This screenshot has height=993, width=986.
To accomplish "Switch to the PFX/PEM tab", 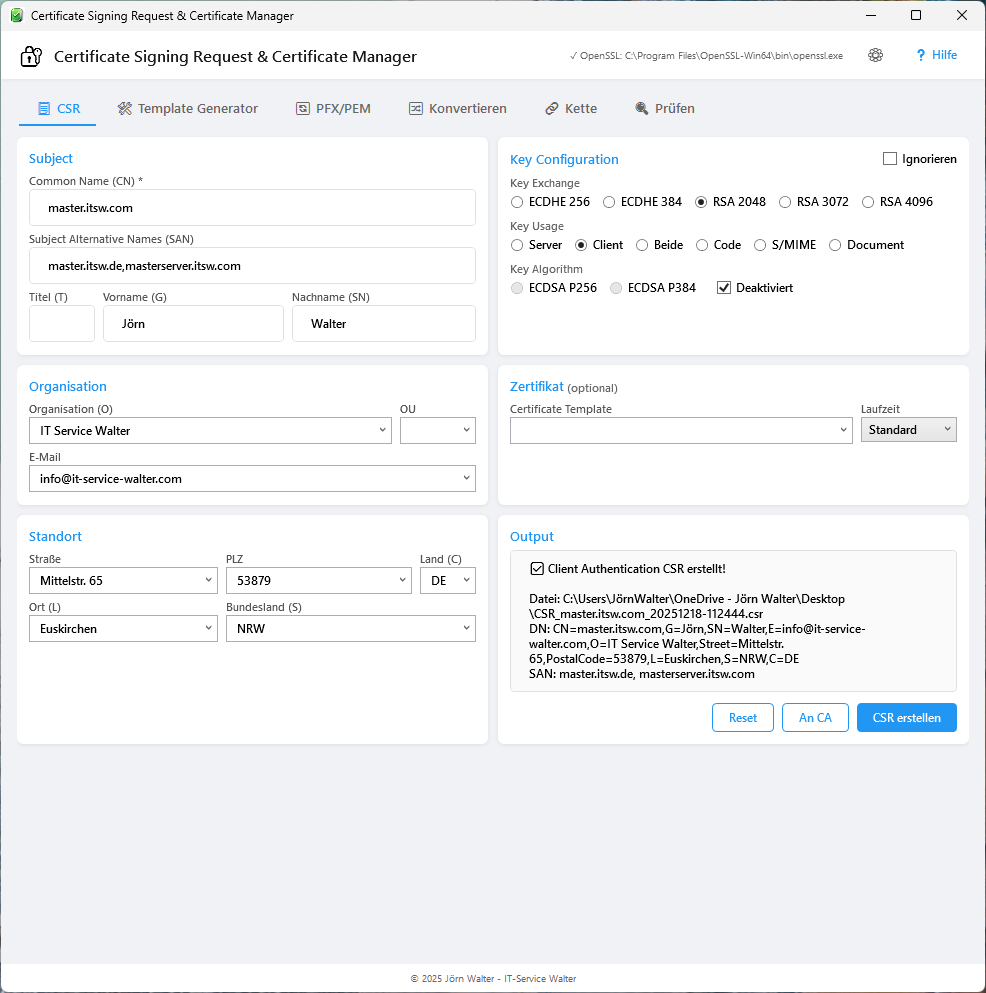I will coord(333,108).
